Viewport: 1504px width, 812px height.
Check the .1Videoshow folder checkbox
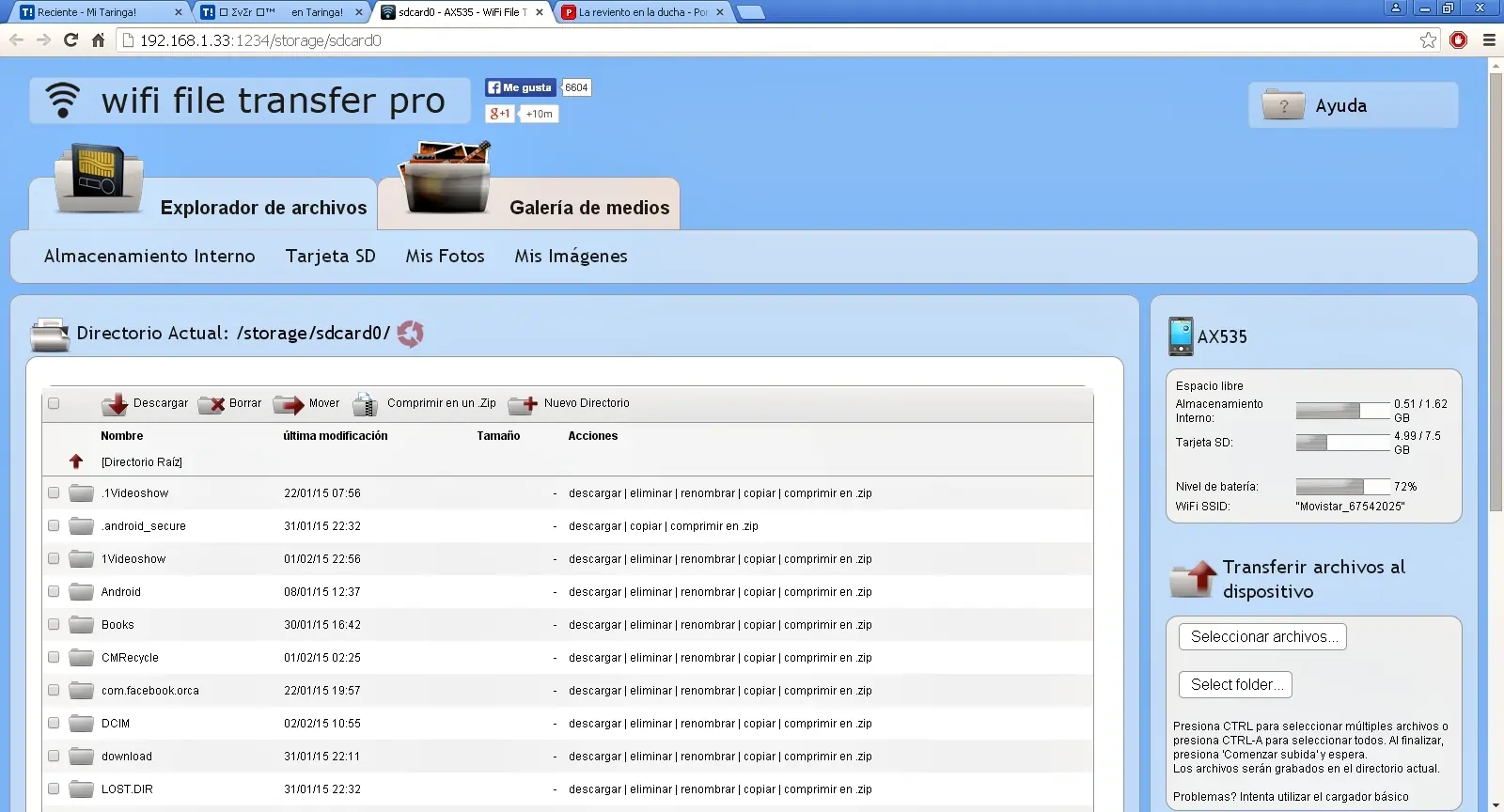click(x=54, y=492)
